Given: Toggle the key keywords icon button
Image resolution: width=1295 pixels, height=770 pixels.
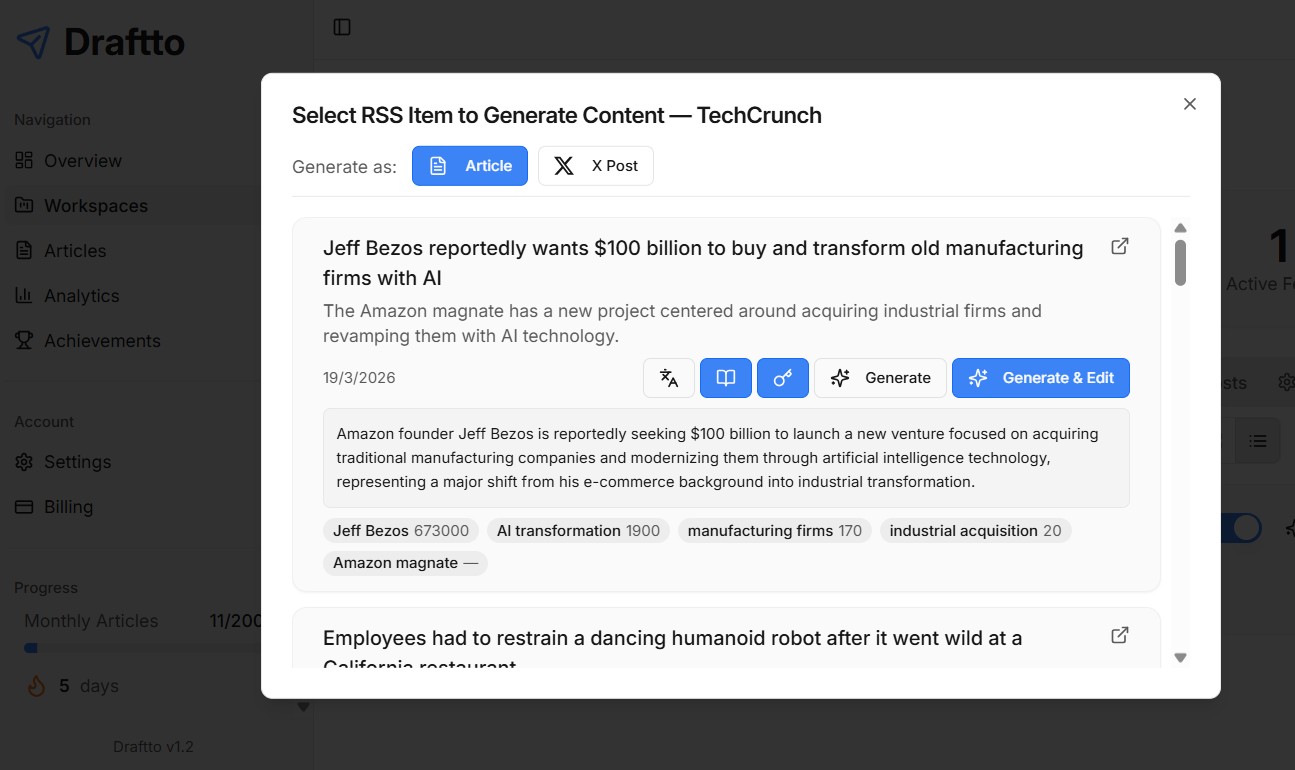Looking at the screenshot, I should [x=783, y=378].
